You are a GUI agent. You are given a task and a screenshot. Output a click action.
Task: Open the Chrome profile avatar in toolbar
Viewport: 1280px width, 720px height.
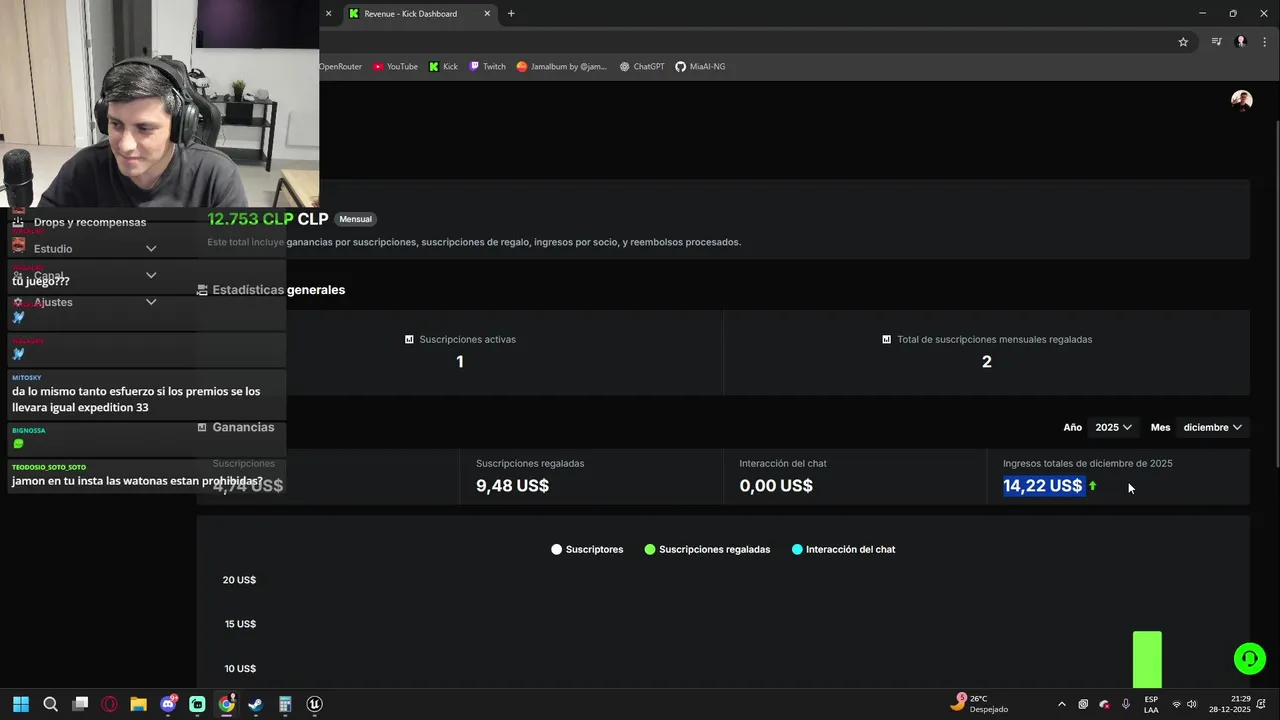[1241, 42]
